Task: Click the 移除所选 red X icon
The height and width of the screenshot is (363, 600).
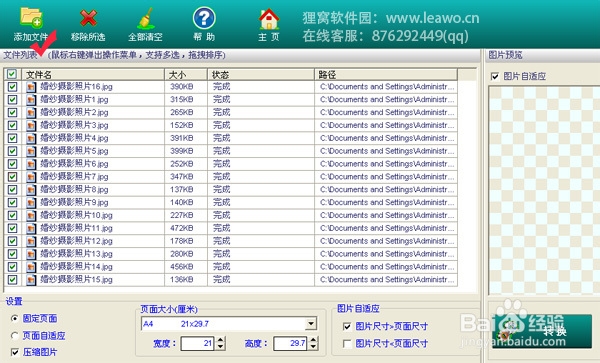Action: tap(88, 18)
